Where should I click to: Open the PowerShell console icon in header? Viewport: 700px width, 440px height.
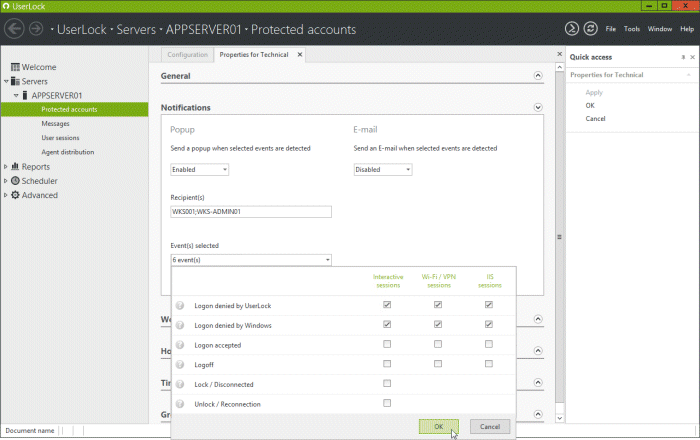(x=571, y=29)
